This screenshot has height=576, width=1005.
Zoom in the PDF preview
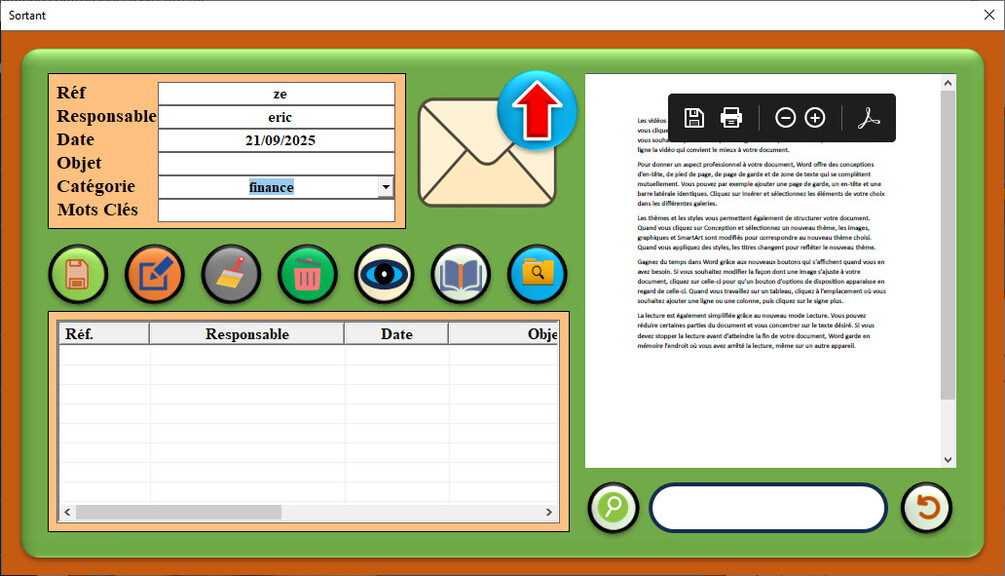(815, 118)
